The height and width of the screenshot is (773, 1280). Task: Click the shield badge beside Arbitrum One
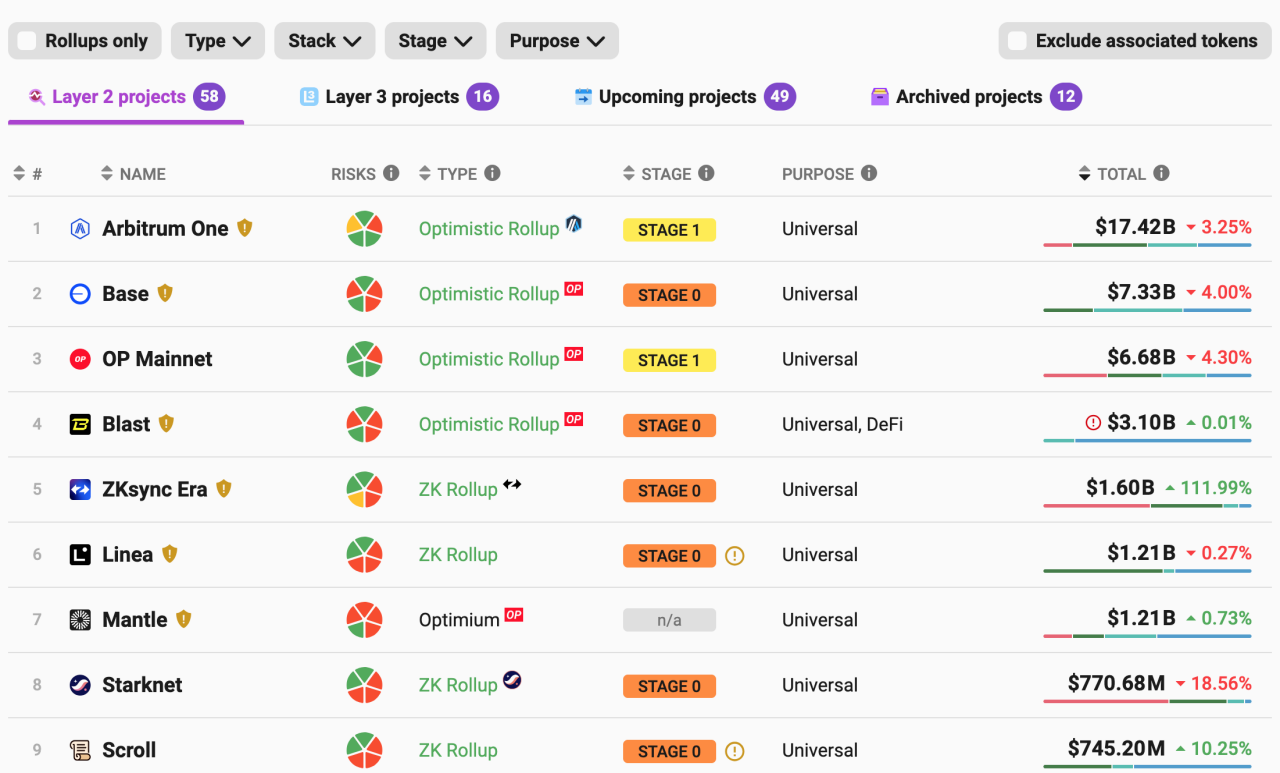245,228
